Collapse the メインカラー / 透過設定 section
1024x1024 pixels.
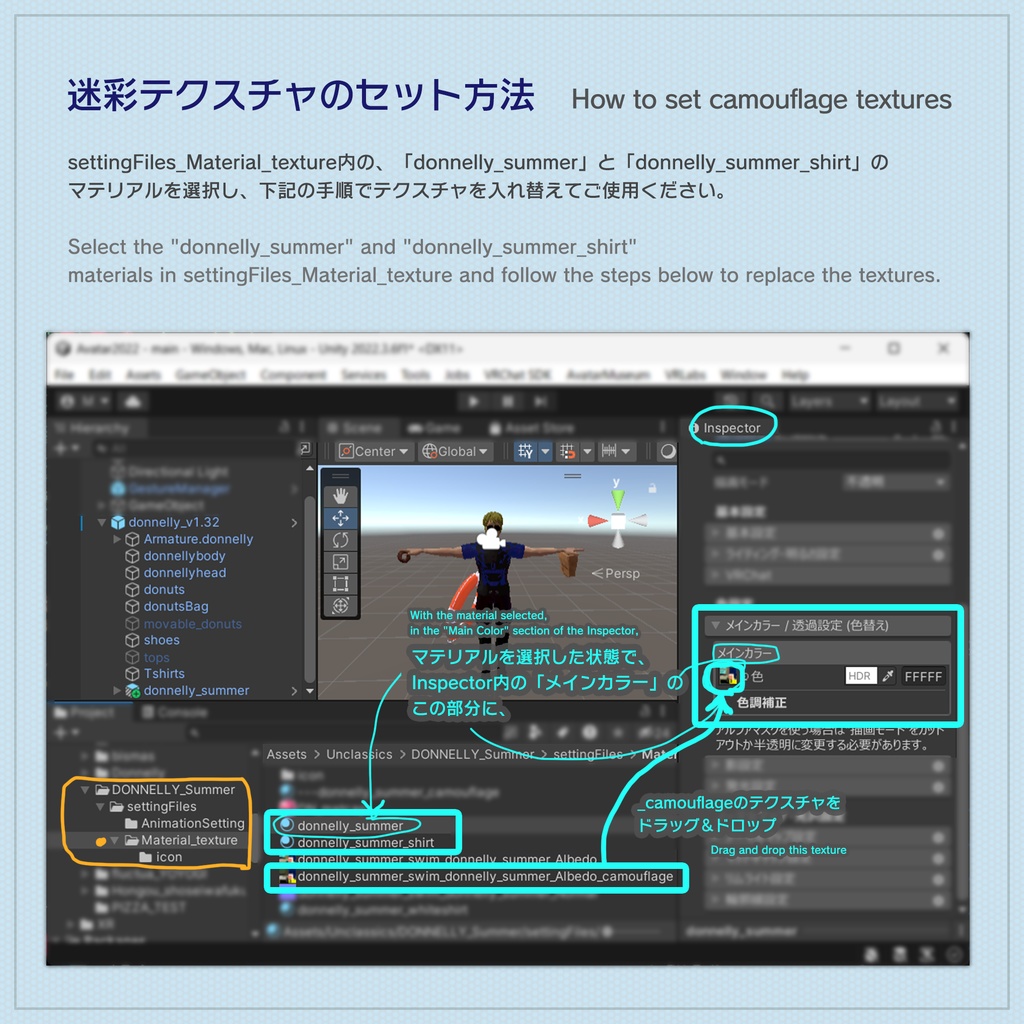tap(716, 625)
